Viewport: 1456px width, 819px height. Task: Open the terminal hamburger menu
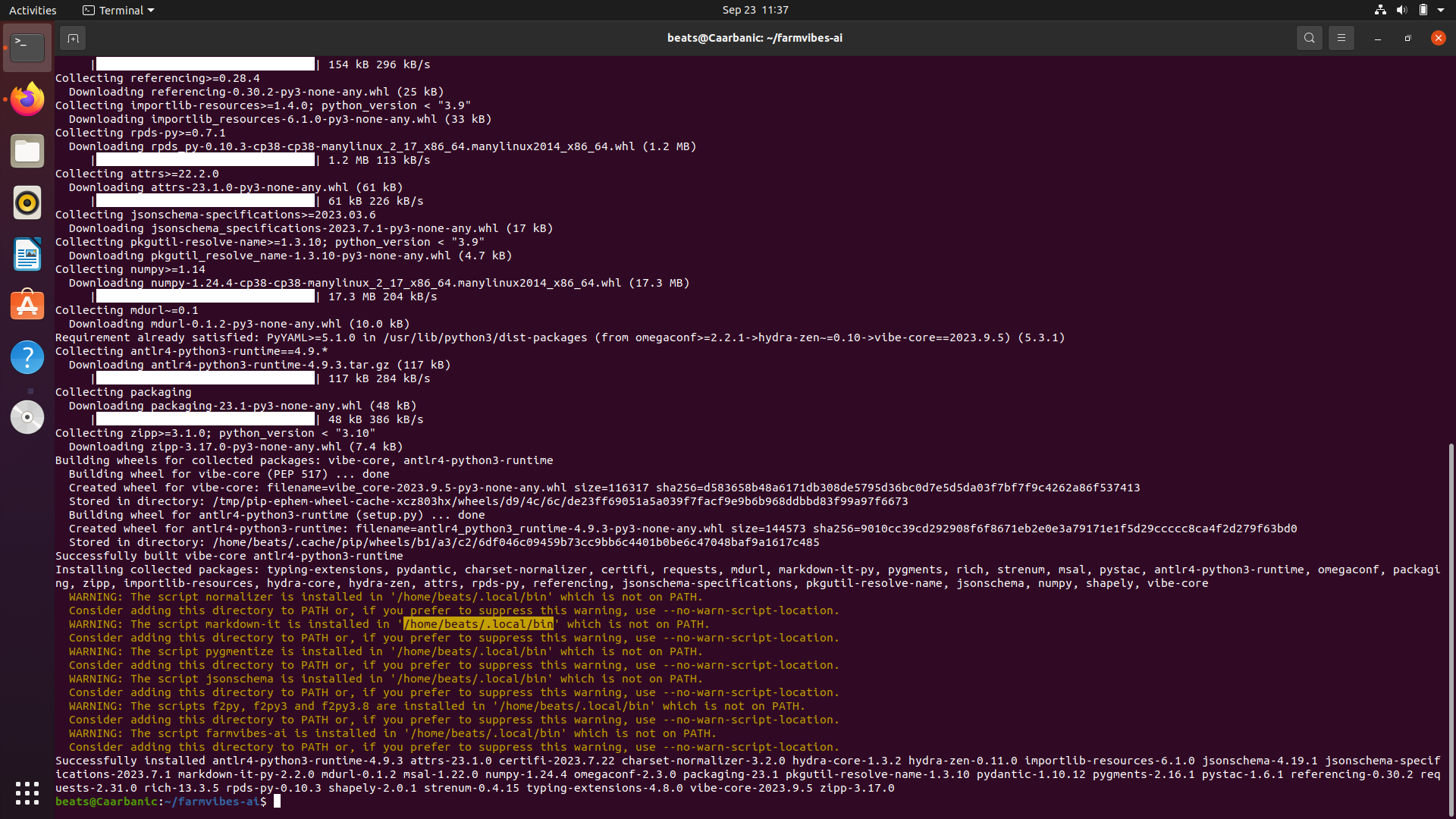click(x=1341, y=37)
